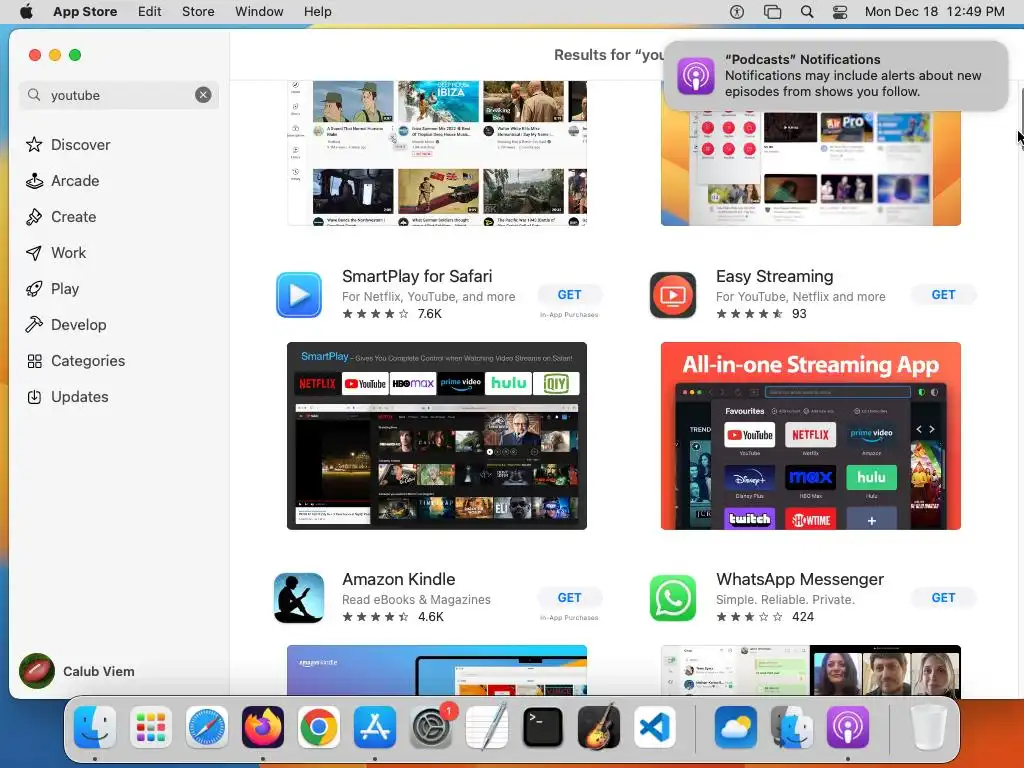
Task: Get Amazon Kindle app
Action: (x=569, y=598)
